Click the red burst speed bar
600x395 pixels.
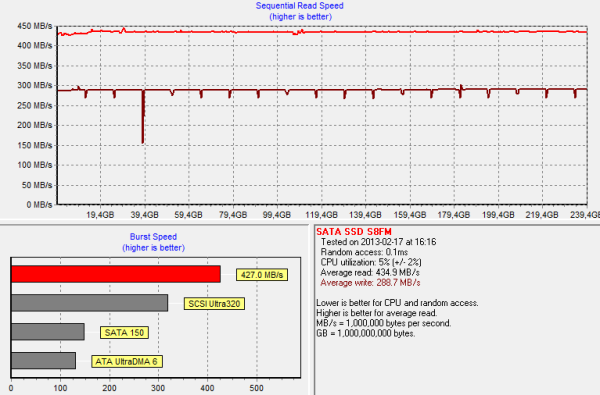tap(116, 274)
